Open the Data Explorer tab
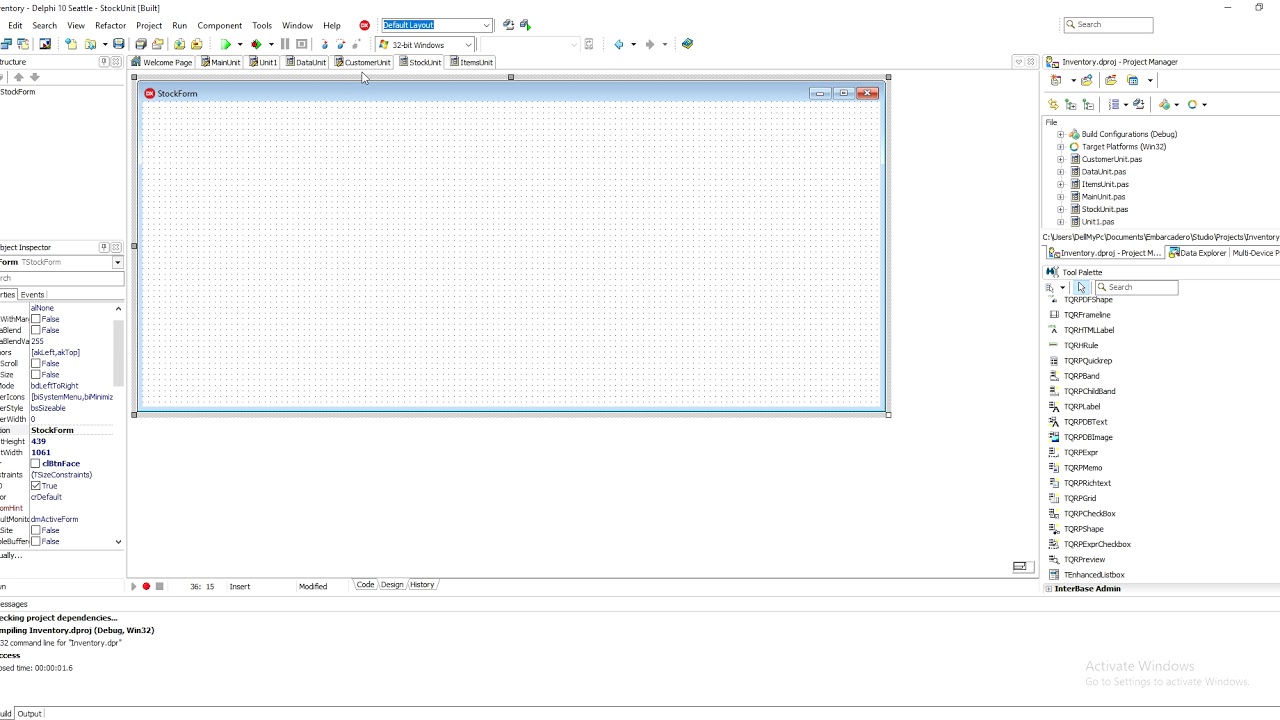 [x=1197, y=253]
